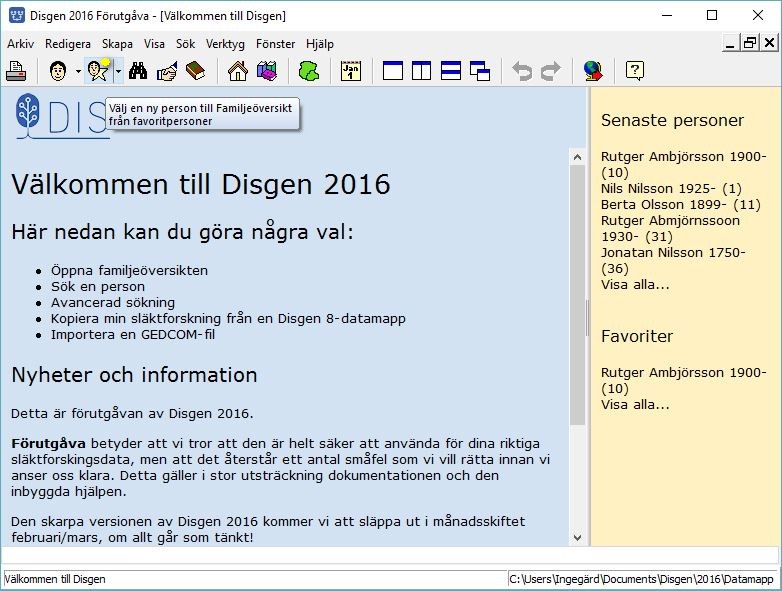Viewport: 782px width, 591px height.
Task: Click the house home icon
Action: [x=237, y=71]
